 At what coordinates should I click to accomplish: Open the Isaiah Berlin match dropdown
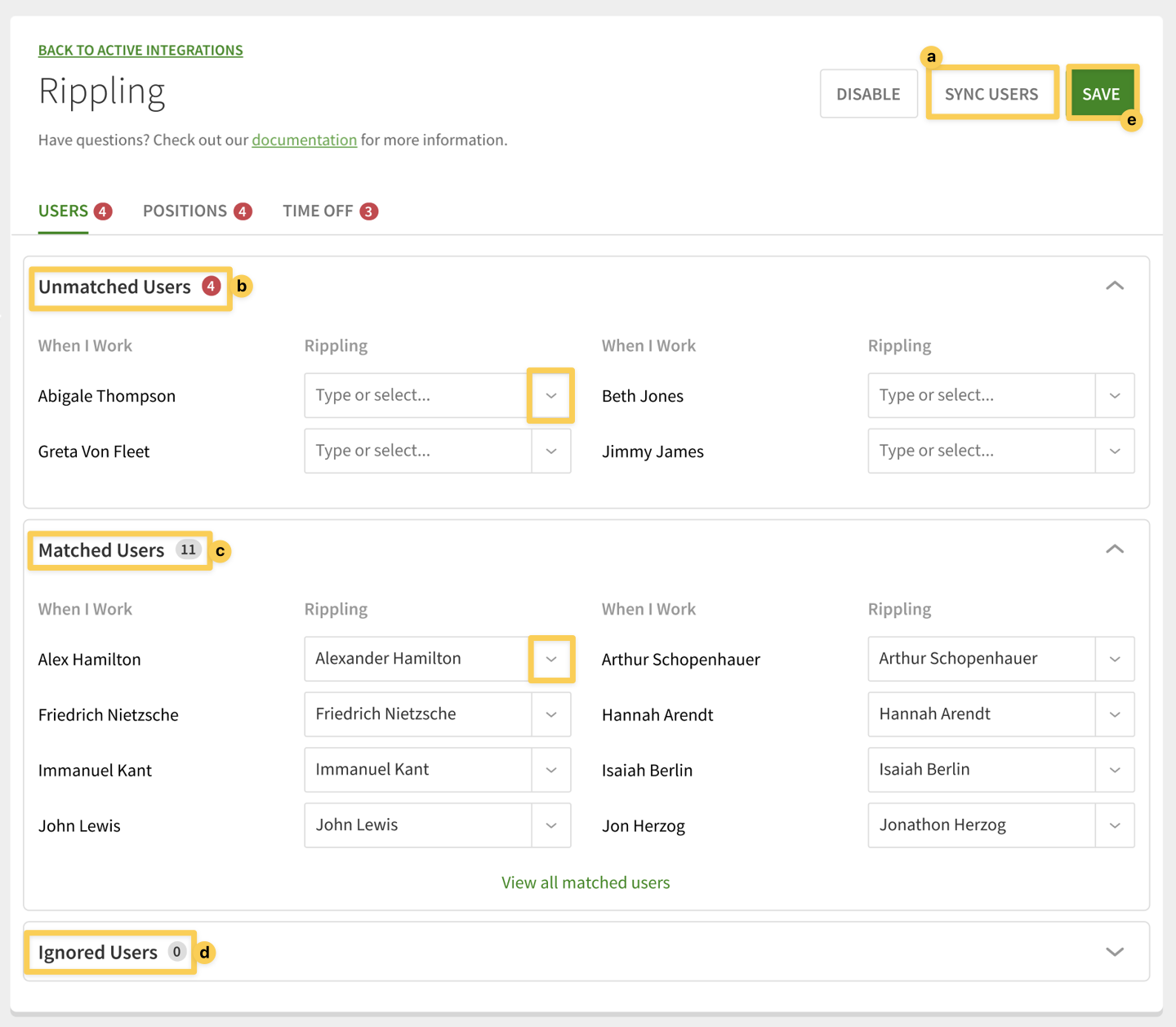point(1115,770)
